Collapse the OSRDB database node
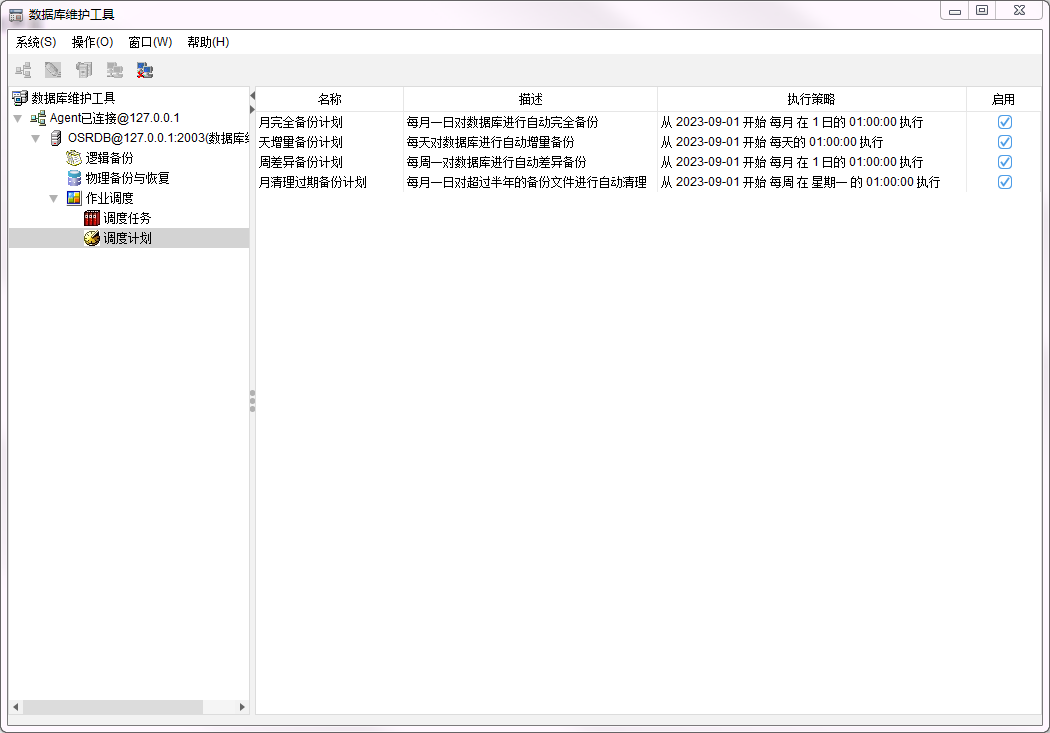 [x=36, y=138]
